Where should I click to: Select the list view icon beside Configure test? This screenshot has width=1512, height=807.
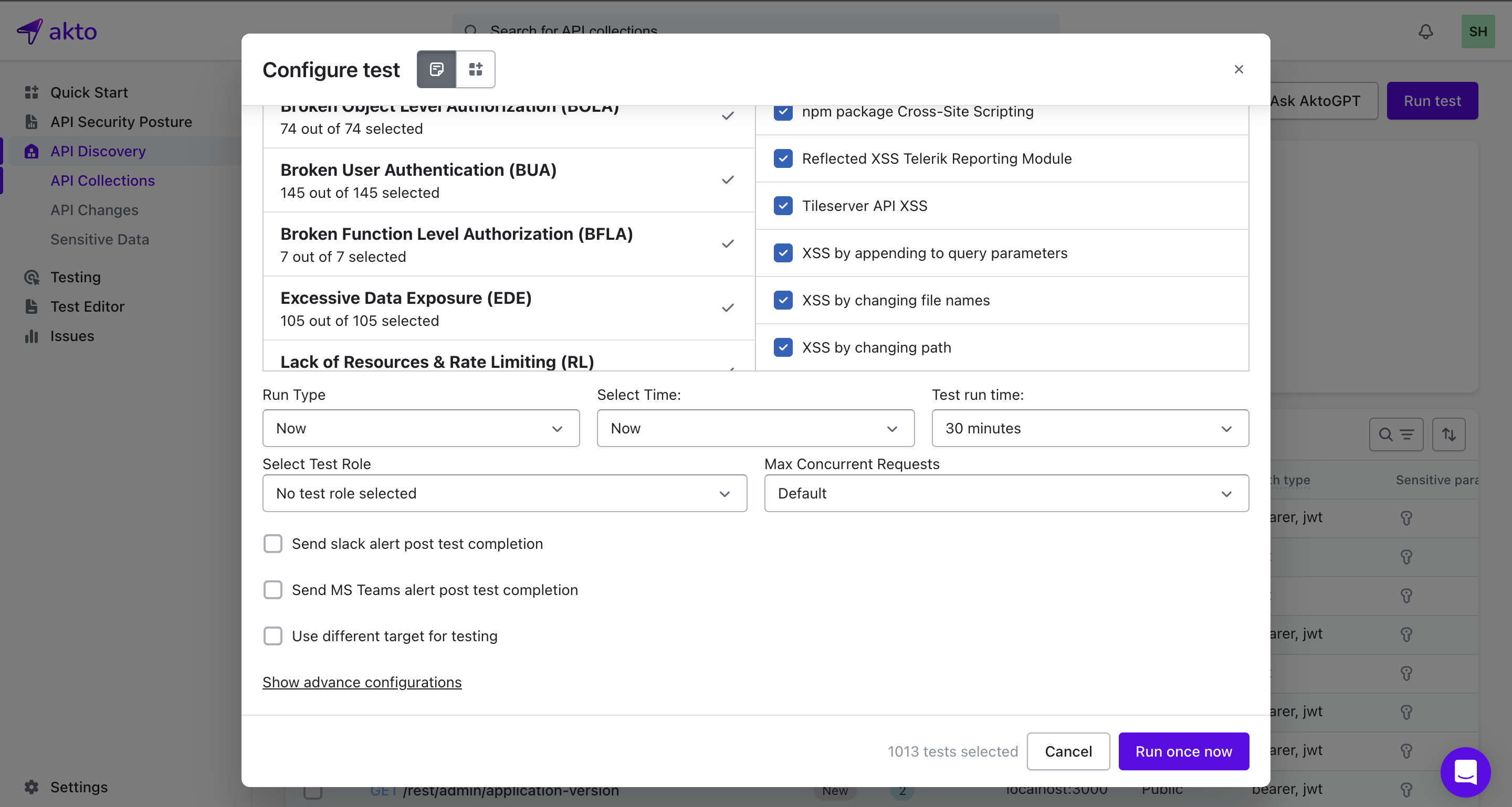[x=436, y=69]
